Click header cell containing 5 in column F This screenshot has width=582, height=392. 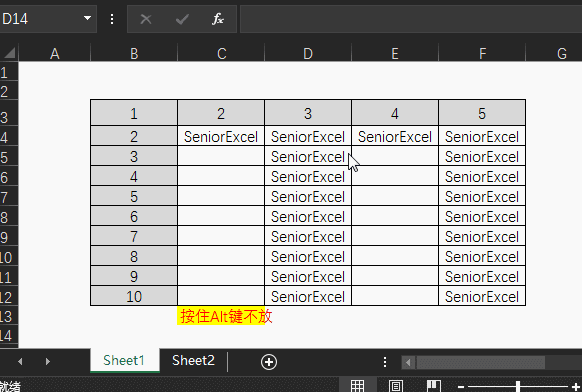[482, 113]
